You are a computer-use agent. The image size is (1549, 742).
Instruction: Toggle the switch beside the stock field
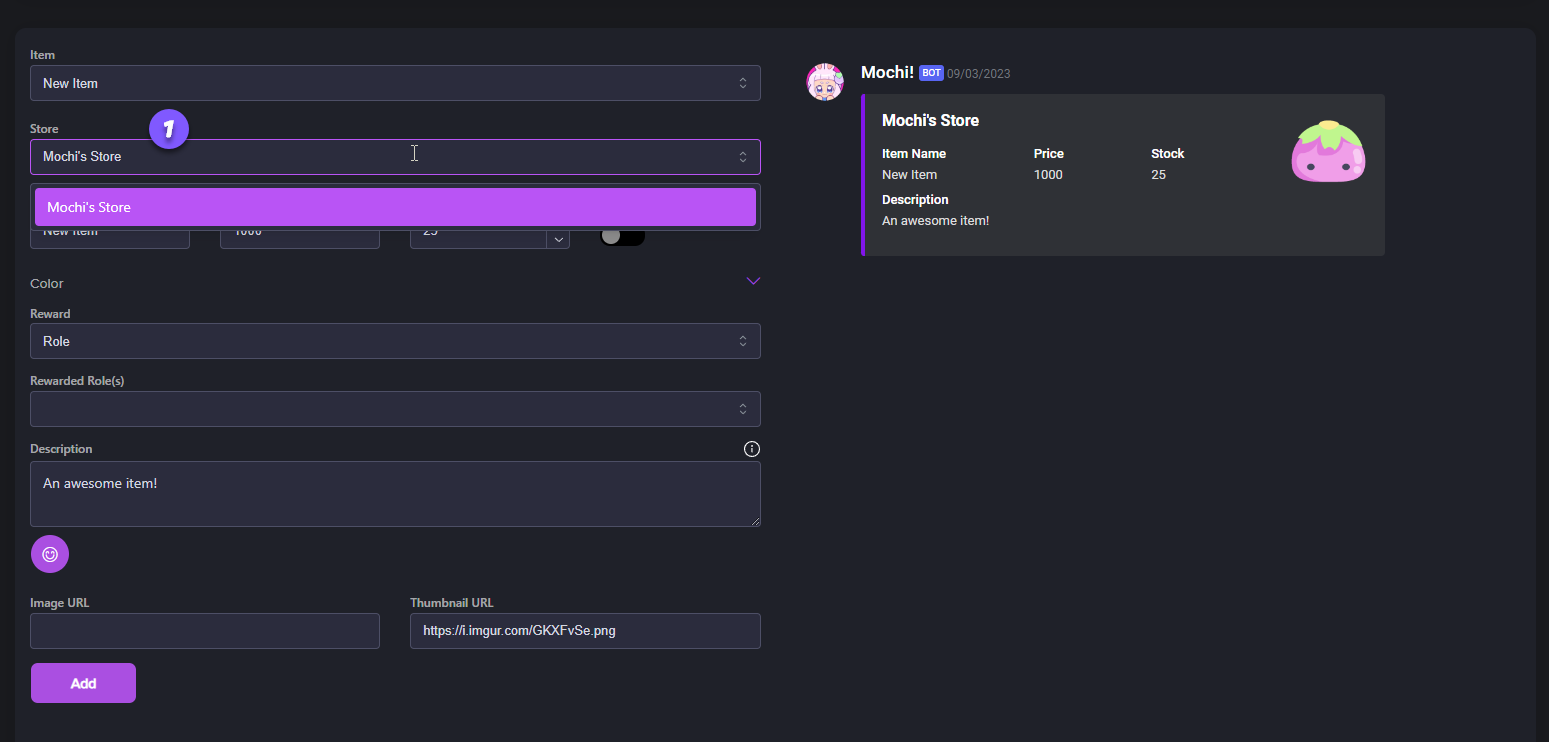(621, 236)
